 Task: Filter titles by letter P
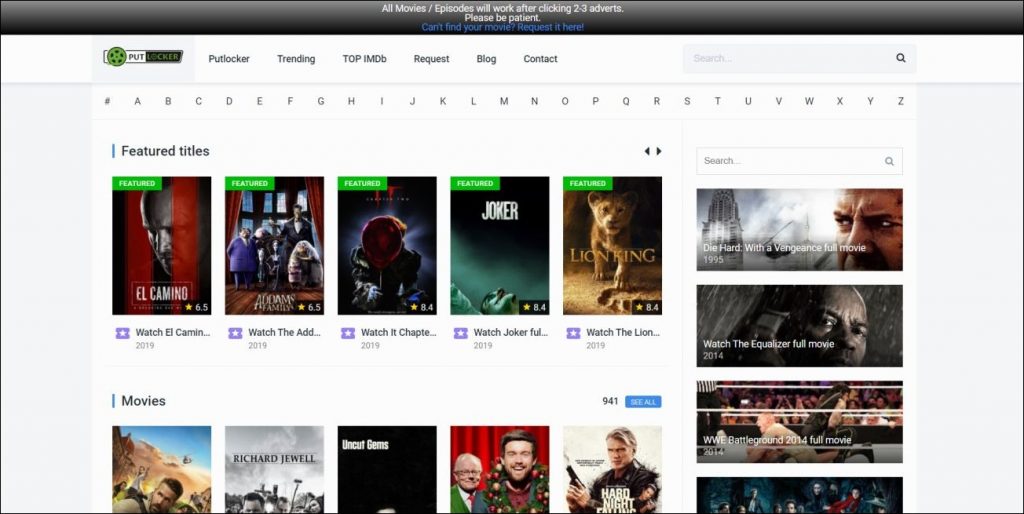(596, 101)
